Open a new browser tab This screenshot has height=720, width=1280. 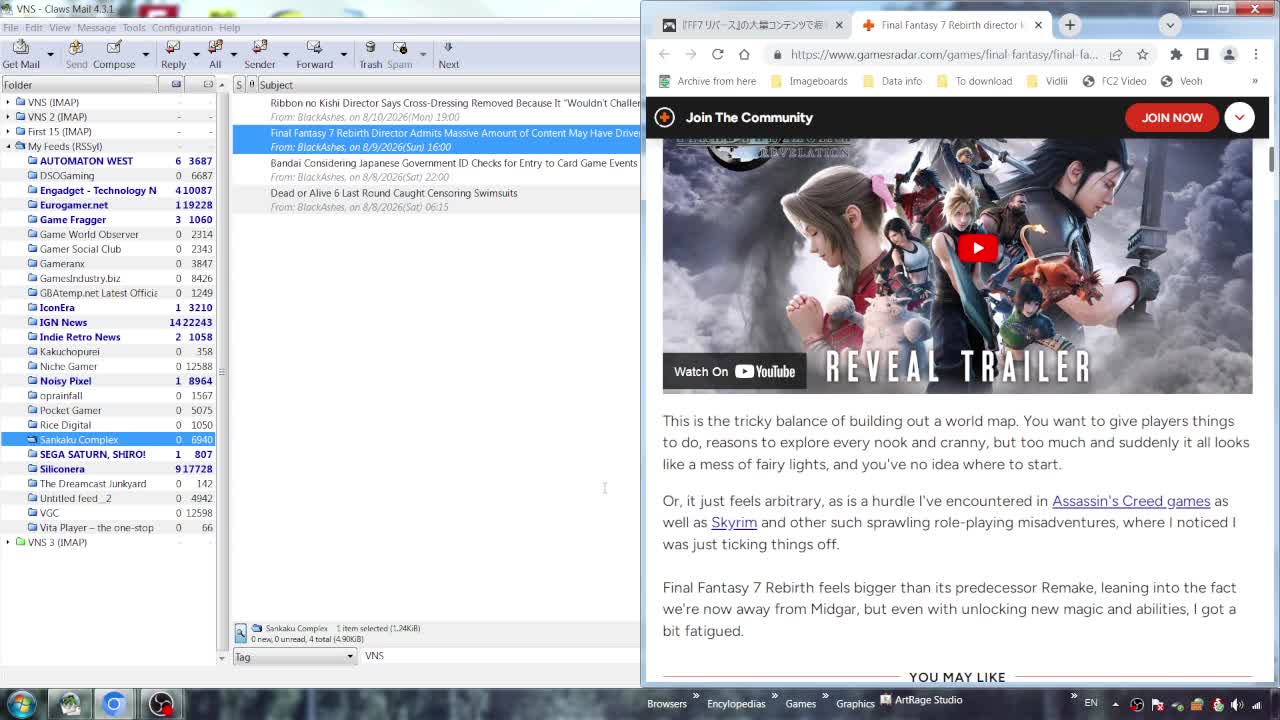pyautogui.click(x=1070, y=25)
